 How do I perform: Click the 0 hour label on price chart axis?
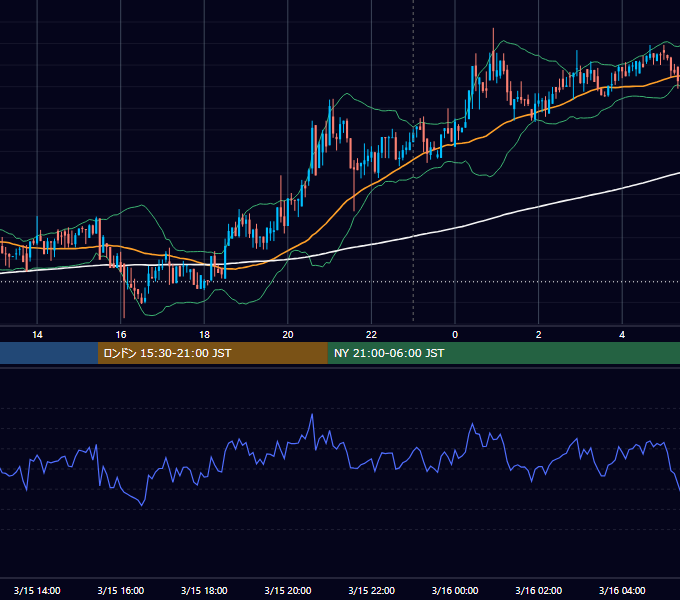pyautogui.click(x=455, y=335)
